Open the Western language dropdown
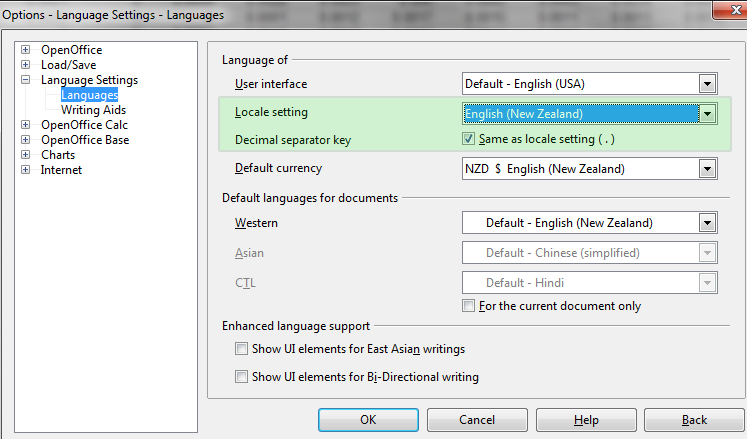 (x=707, y=223)
